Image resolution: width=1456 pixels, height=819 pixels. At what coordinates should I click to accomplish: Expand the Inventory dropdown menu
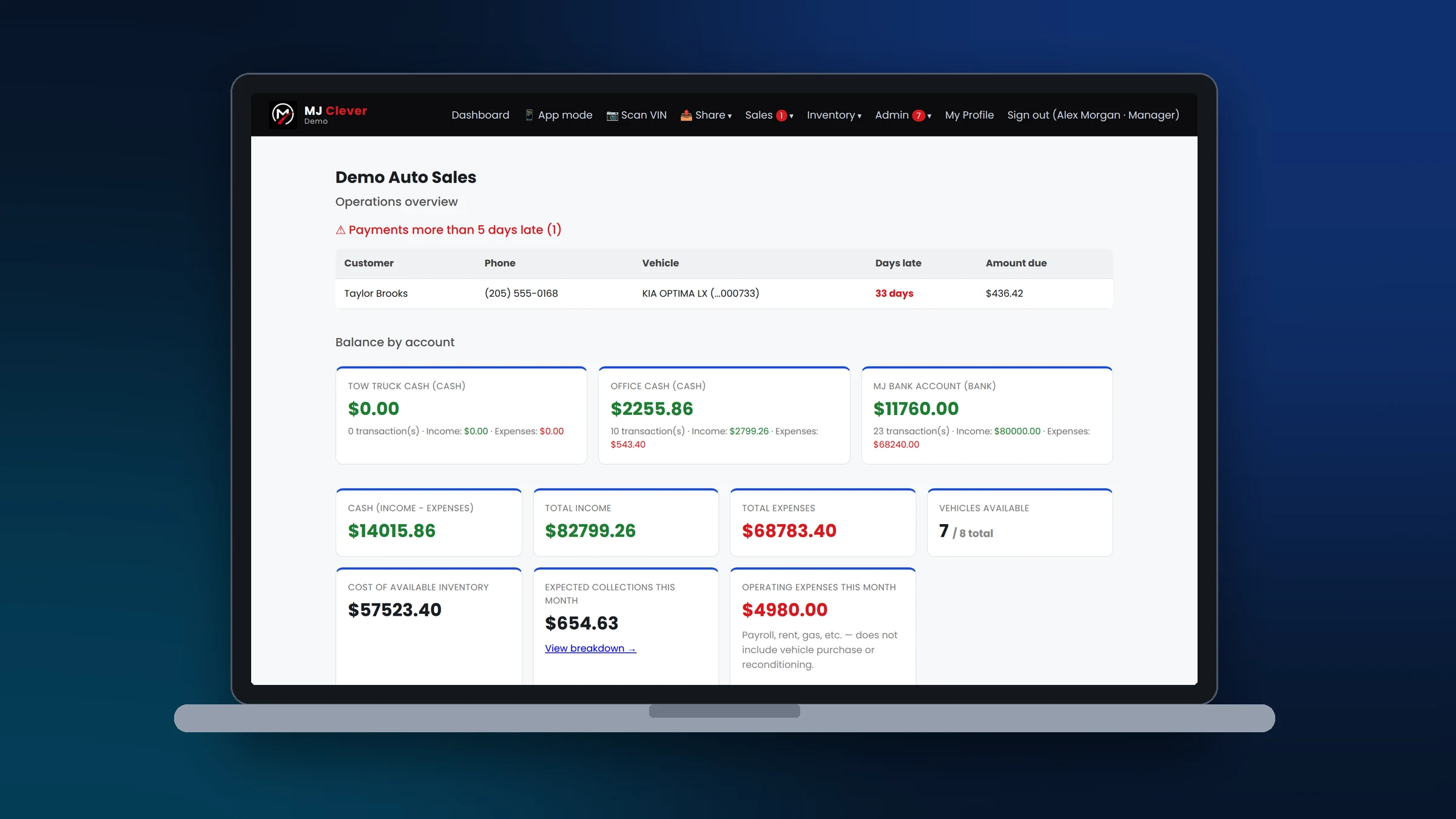pos(834,115)
